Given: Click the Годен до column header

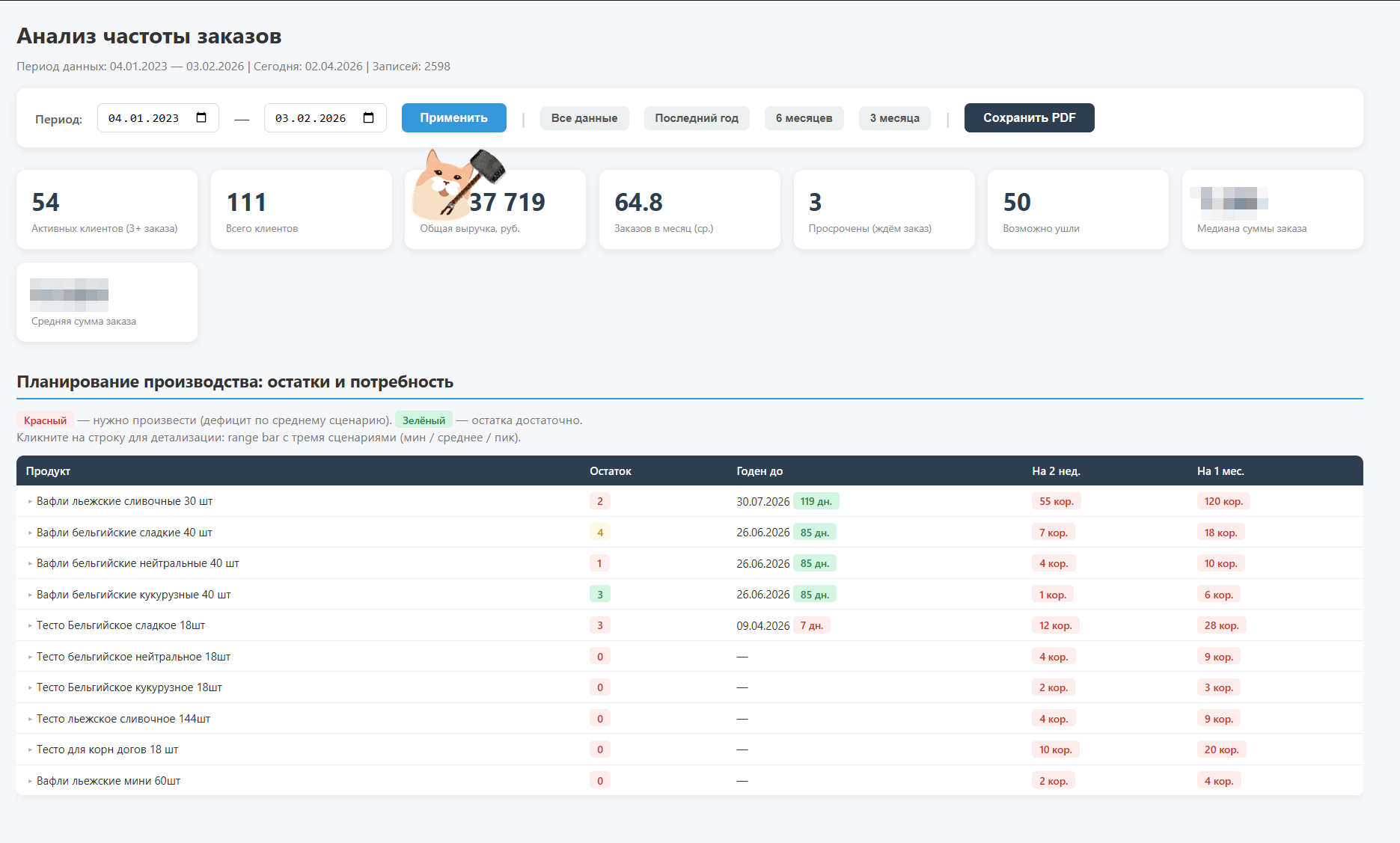Looking at the screenshot, I should pyautogui.click(x=759, y=471).
